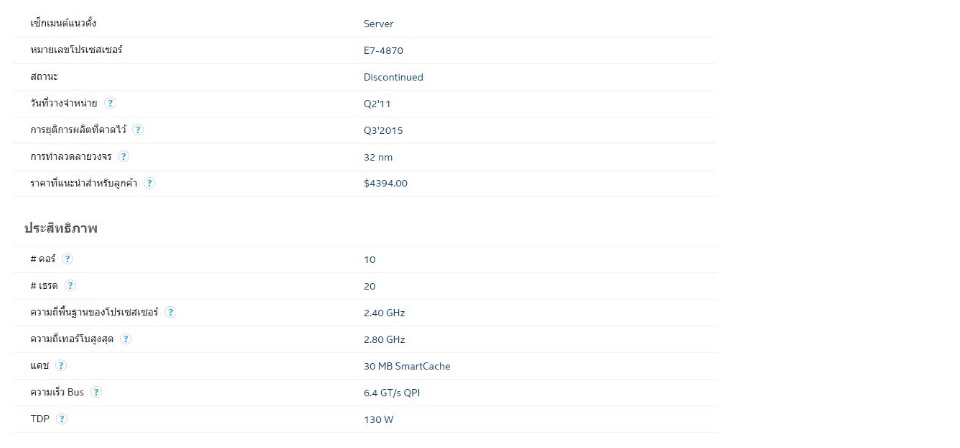Screen dimensions: 960x448
Task: Click the help icon for # คอร์
Action: pyautogui.click(x=67, y=258)
